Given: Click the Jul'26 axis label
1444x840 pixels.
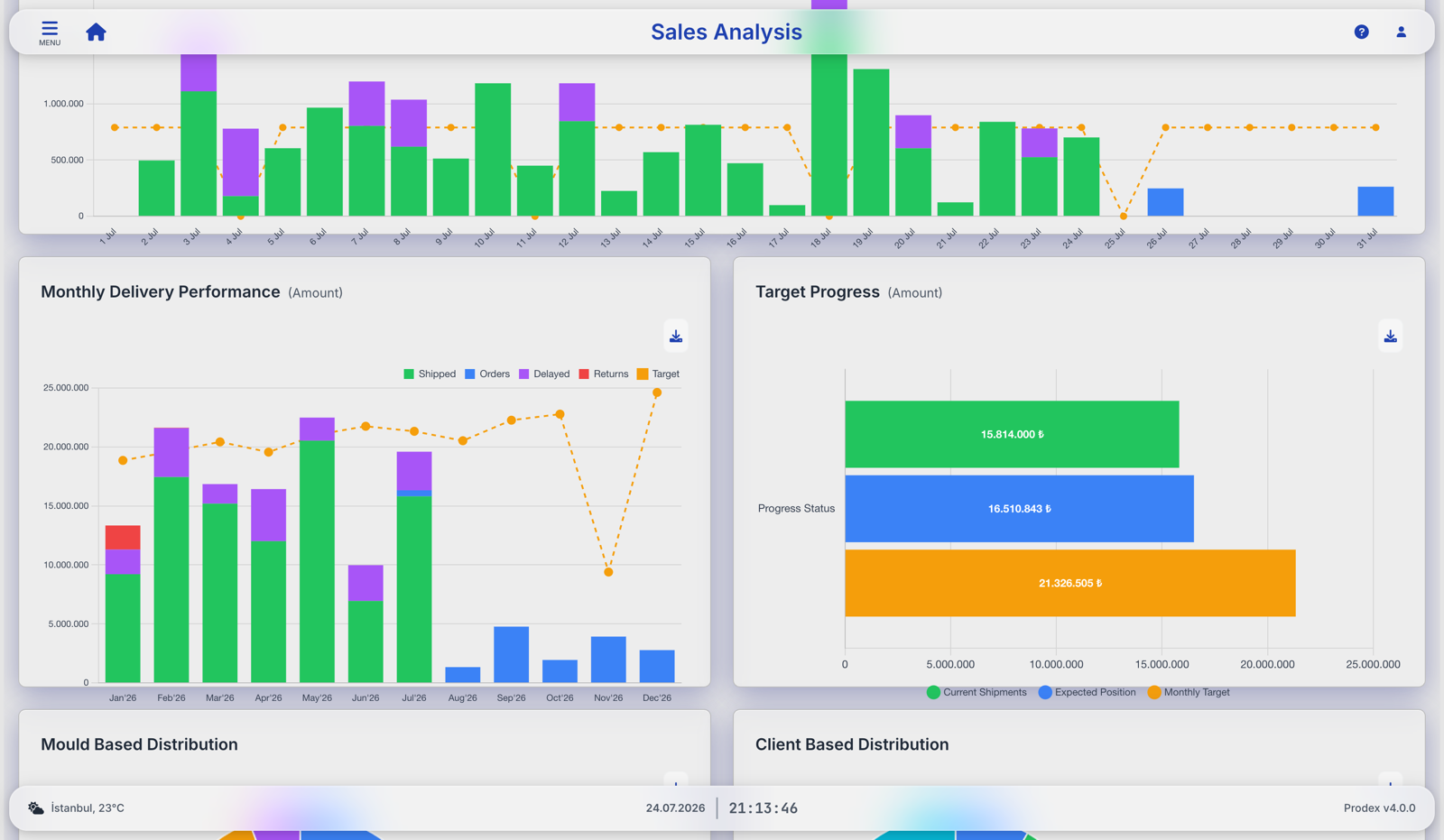Looking at the screenshot, I should pyautogui.click(x=414, y=697).
